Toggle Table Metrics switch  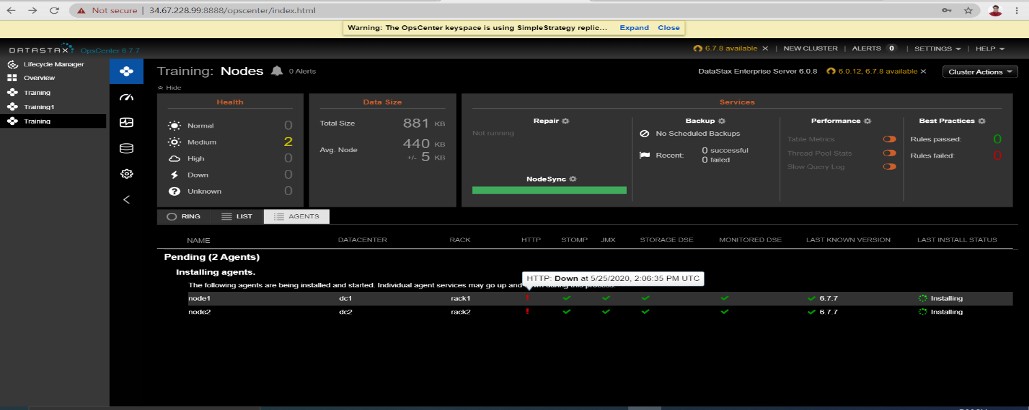[889, 139]
